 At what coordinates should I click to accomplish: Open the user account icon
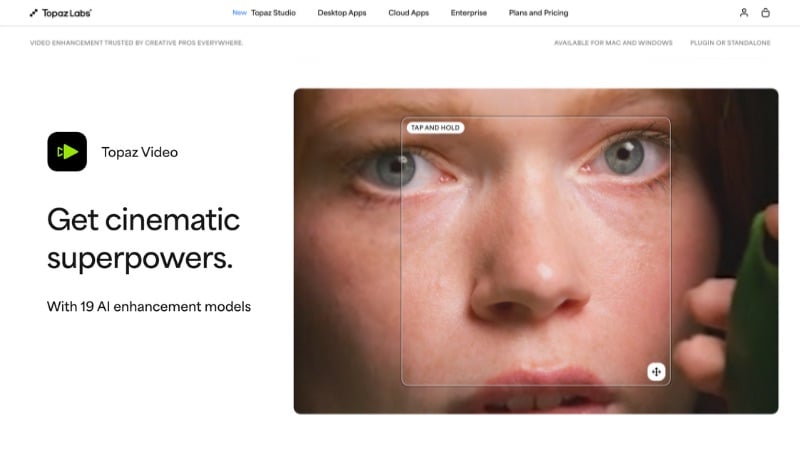pos(744,13)
